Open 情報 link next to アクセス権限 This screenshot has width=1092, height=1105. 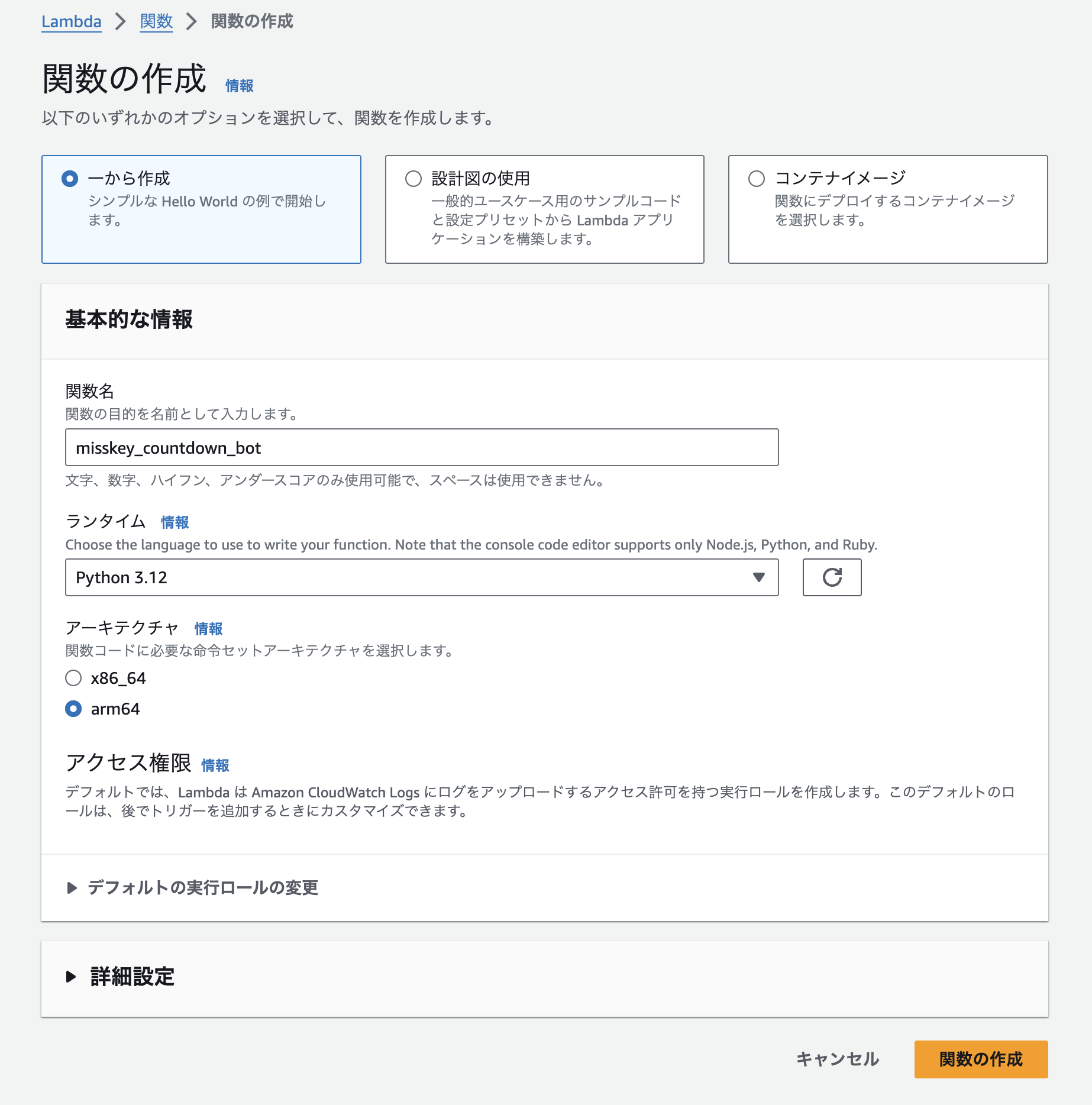pos(215,765)
